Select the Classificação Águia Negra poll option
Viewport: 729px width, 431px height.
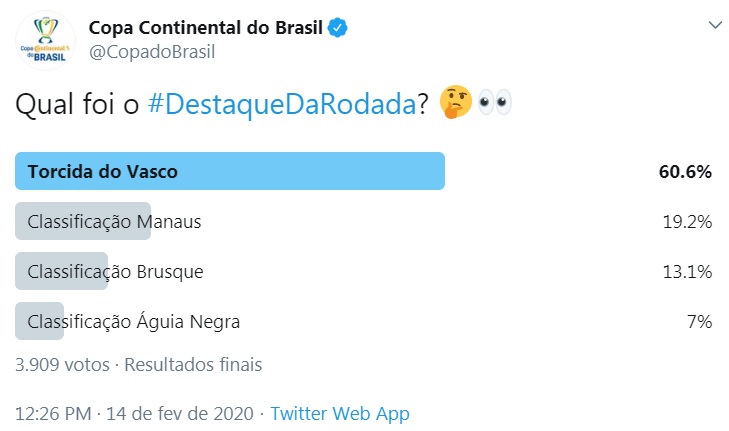(x=134, y=321)
